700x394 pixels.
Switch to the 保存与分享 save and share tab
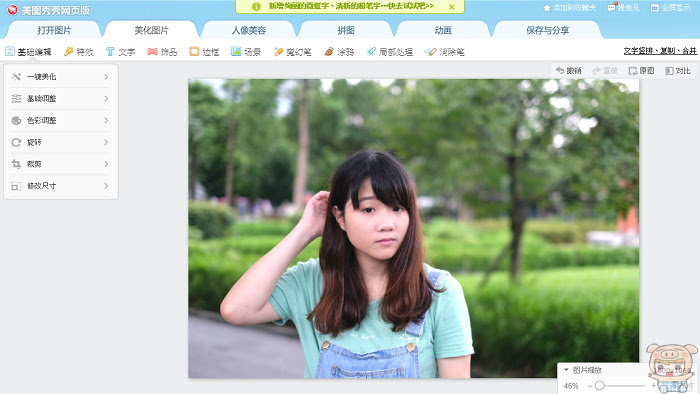547,30
